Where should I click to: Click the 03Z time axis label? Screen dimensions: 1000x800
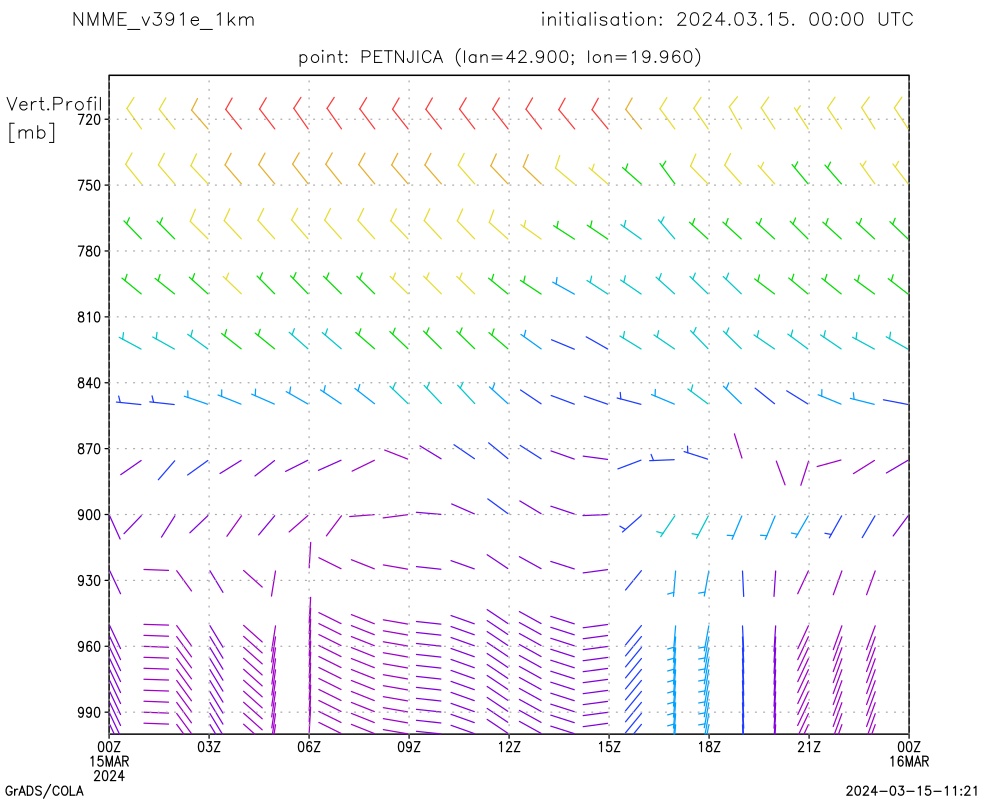(209, 746)
